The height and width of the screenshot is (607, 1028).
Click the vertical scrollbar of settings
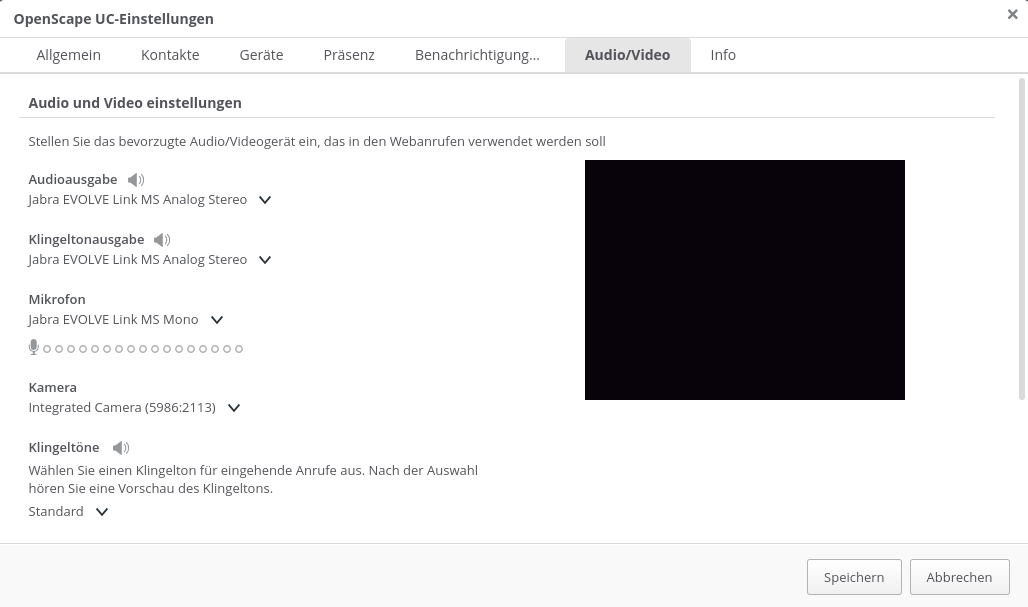point(1021,239)
